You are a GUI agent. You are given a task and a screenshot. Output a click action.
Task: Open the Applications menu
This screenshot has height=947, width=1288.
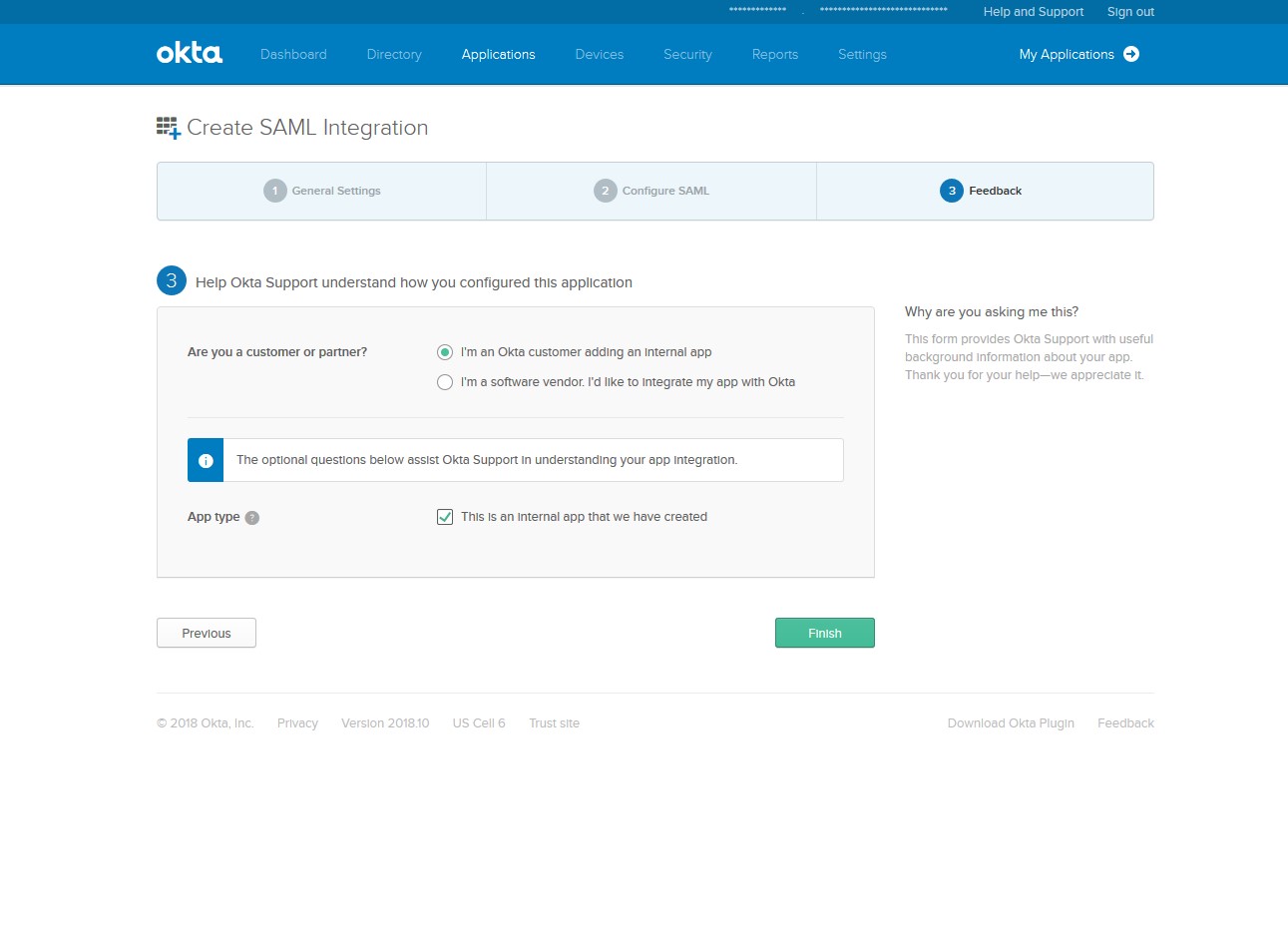[498, 55]
